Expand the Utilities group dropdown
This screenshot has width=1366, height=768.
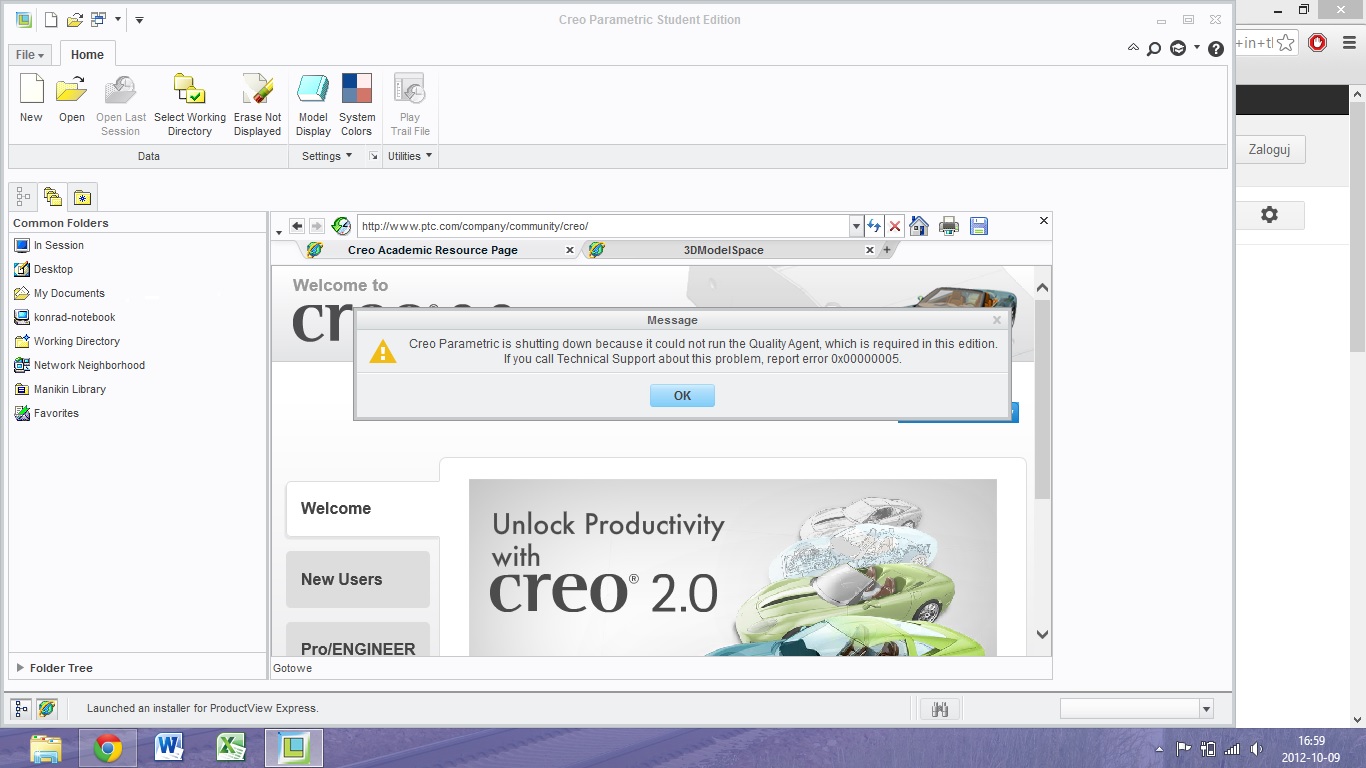point(410,156)
